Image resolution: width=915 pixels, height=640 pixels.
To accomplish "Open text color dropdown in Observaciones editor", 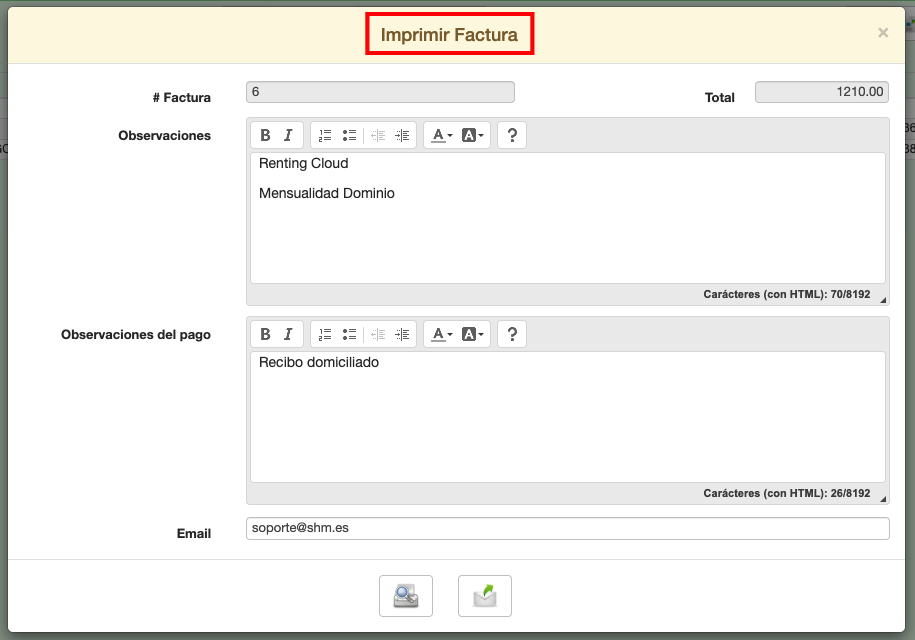I will coord(442,135).
